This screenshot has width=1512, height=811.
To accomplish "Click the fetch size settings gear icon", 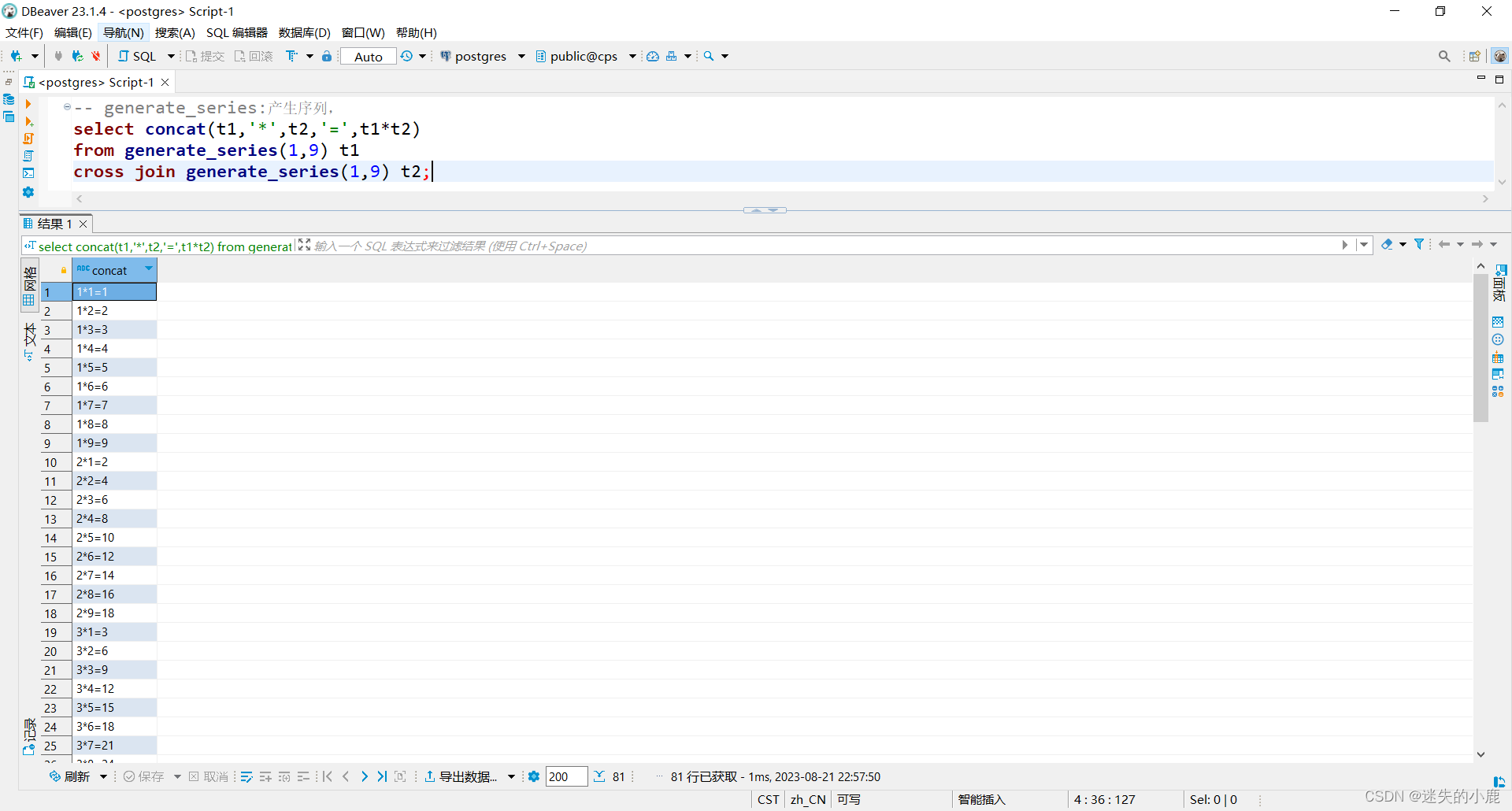I will point(534,776).
